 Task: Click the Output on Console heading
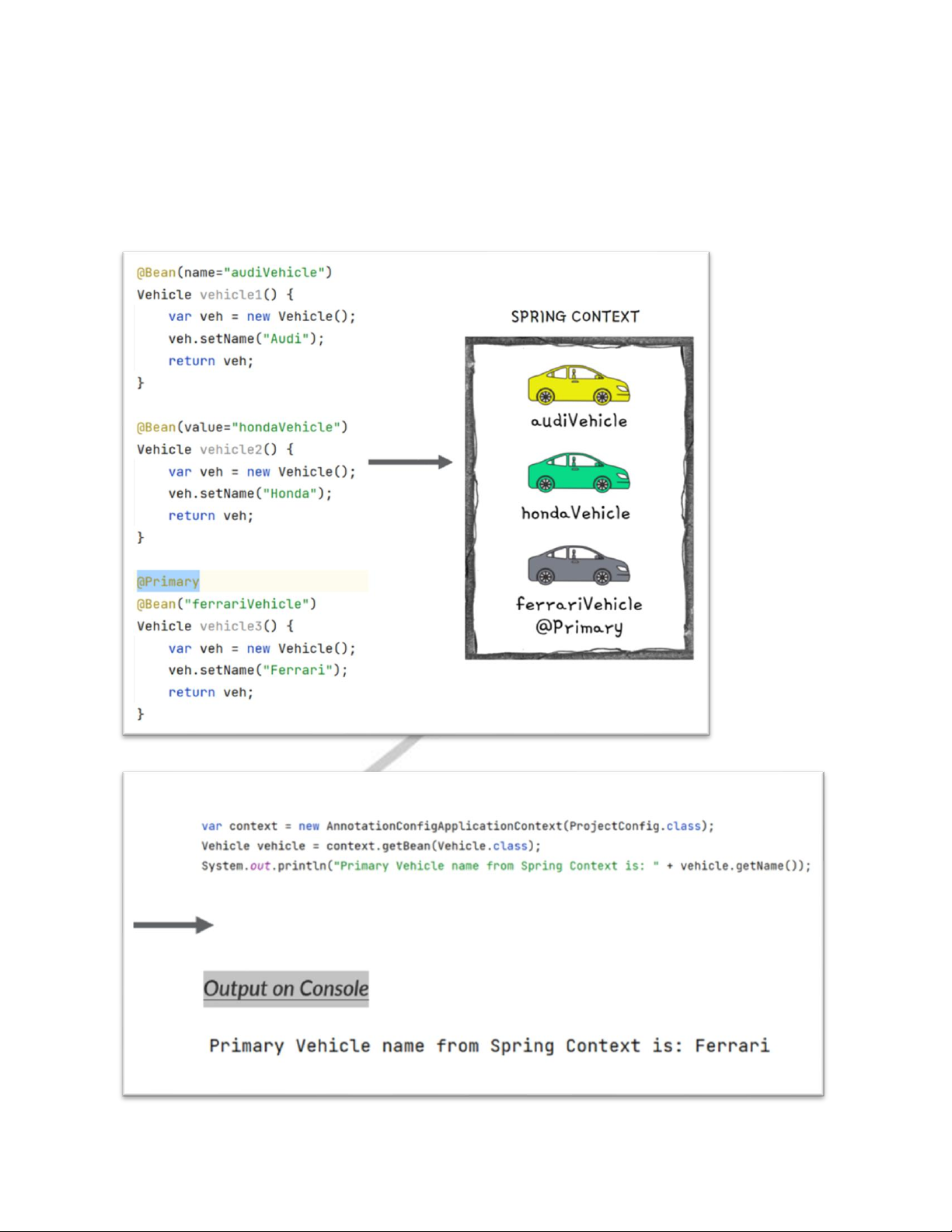point(286,989)
